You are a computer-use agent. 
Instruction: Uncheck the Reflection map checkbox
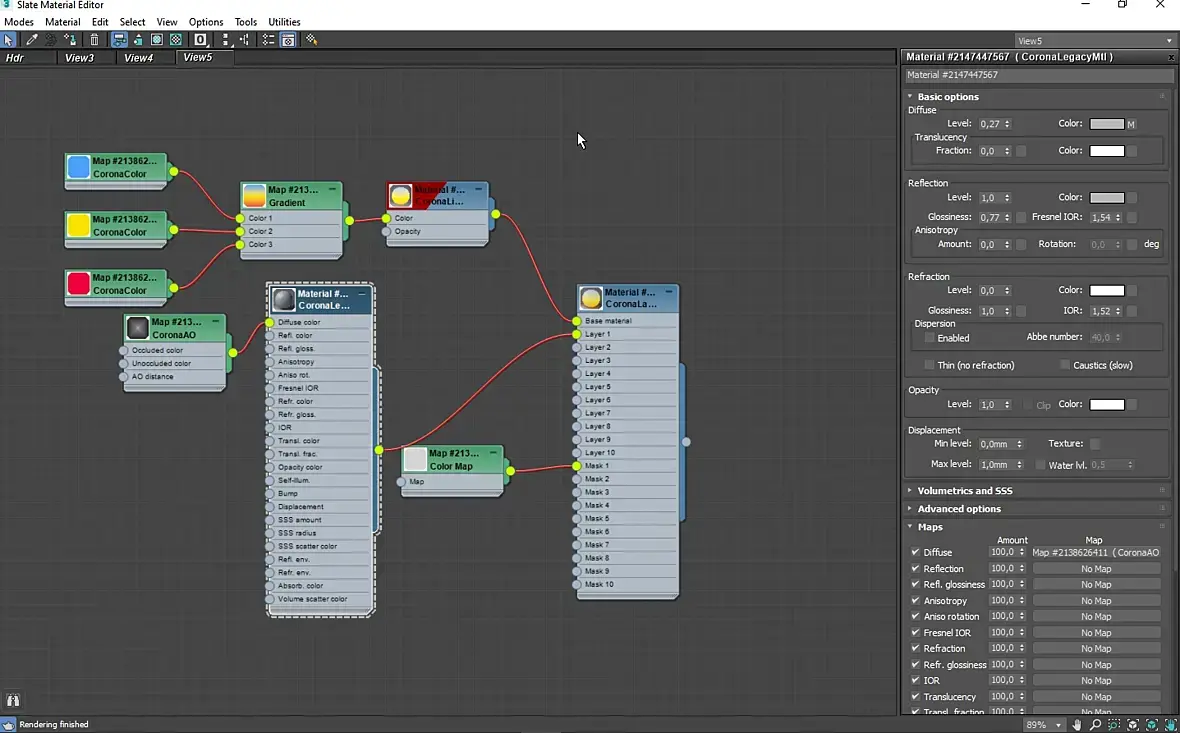pos(915,568)
